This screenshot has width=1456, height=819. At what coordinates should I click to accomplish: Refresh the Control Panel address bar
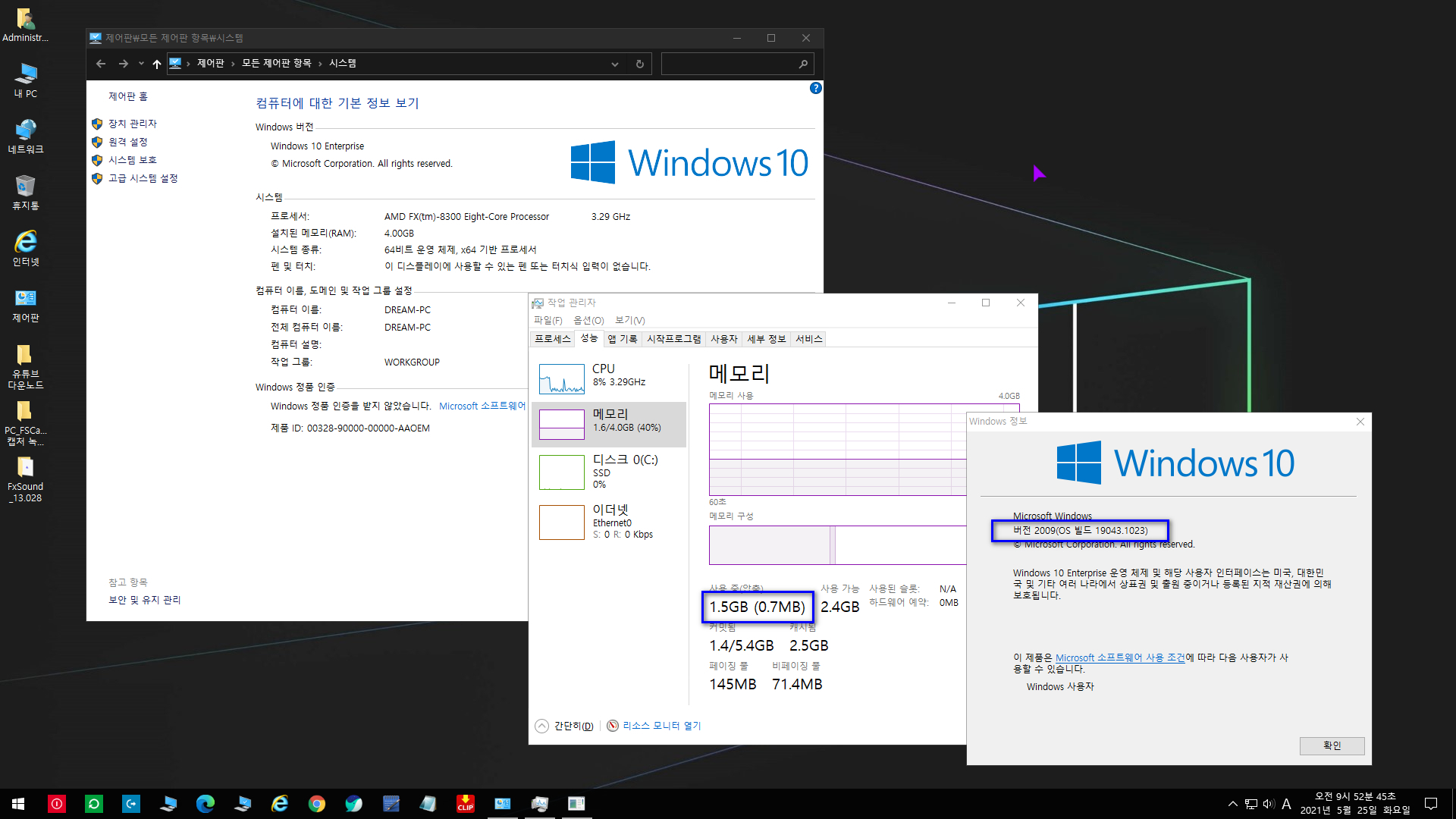pyautogui.click(x=640, y=64)
